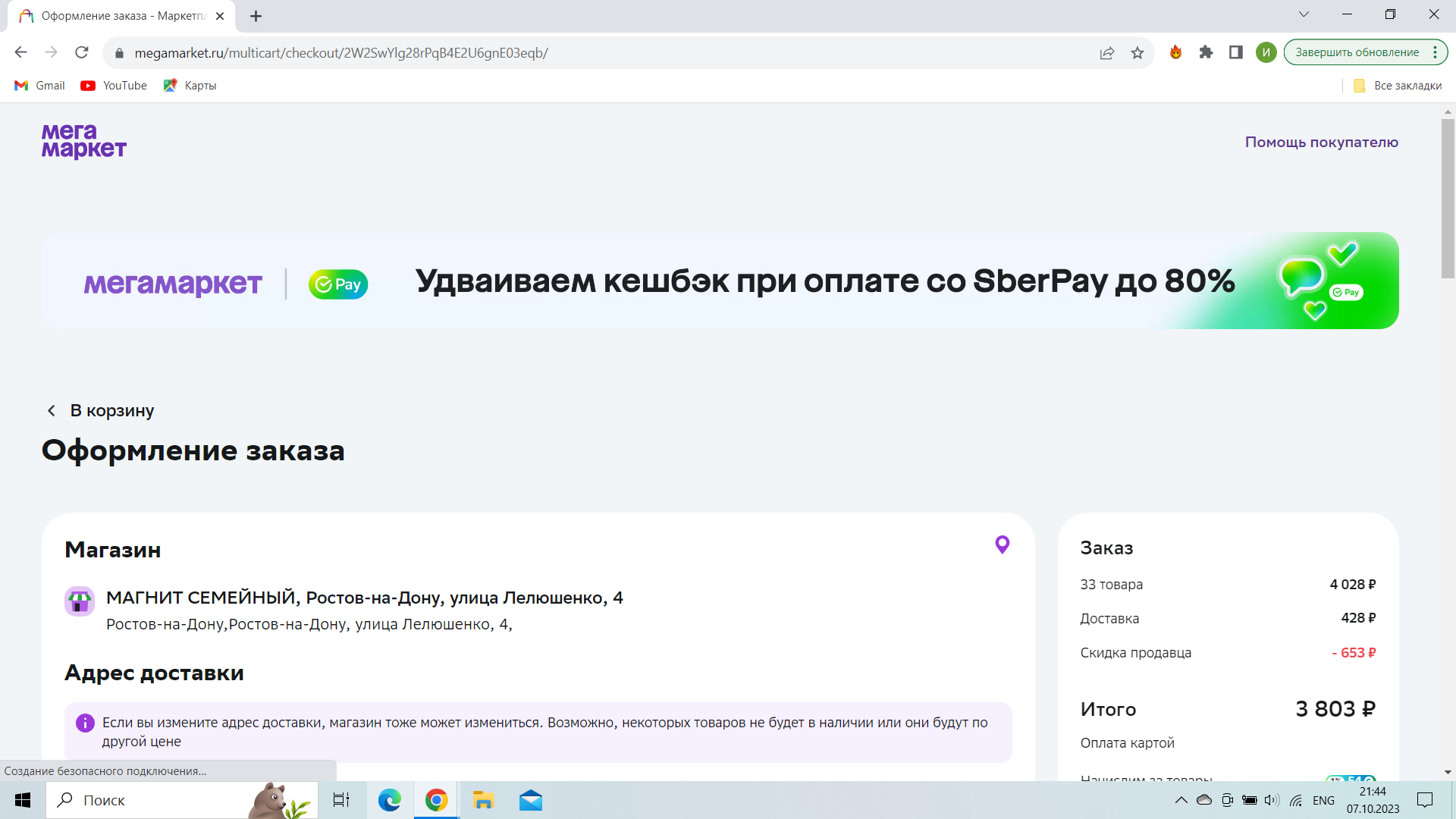Click Завершить обновление button
This screenshot has height=819, width=1456.
point(1357,52)
